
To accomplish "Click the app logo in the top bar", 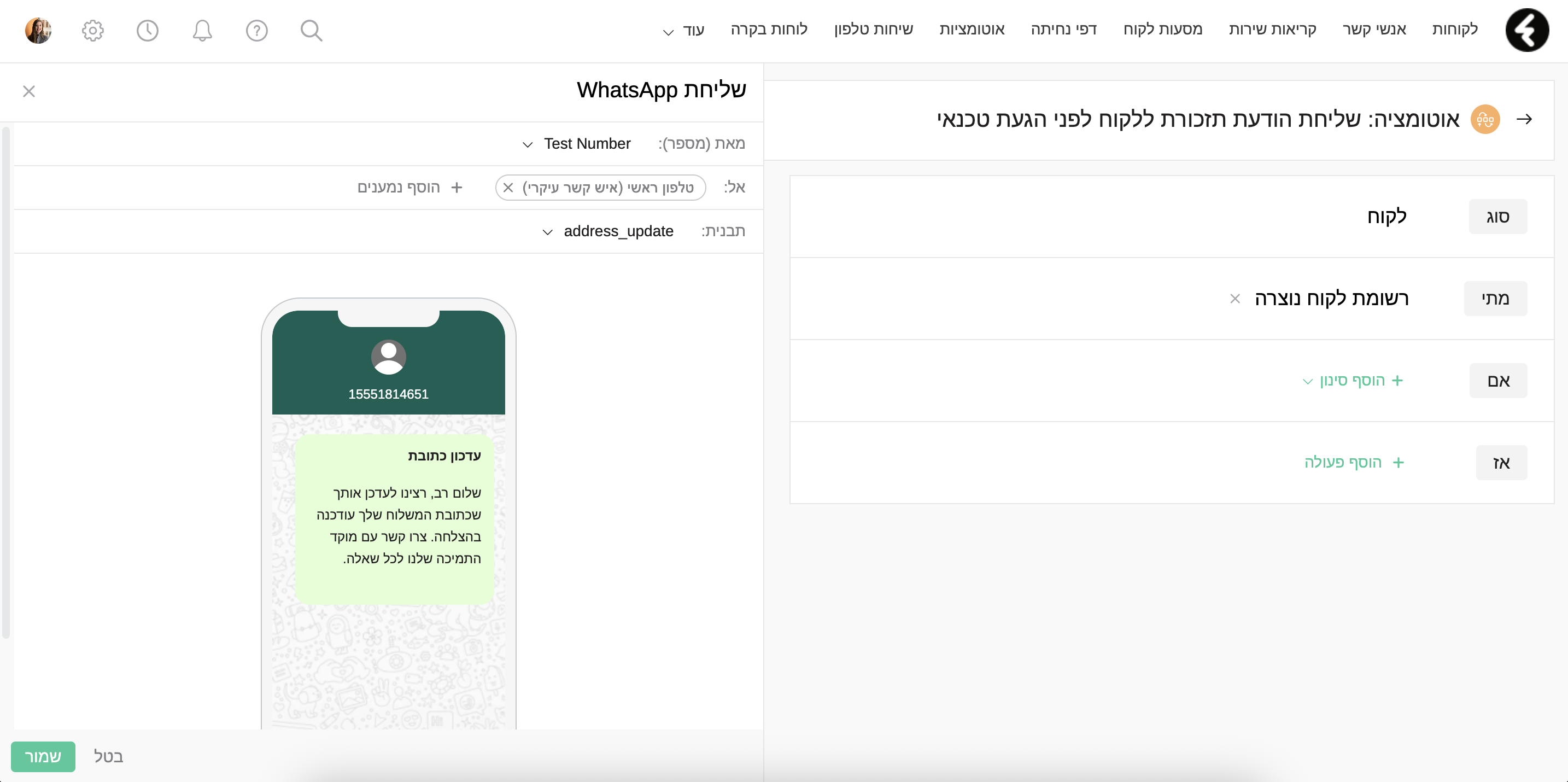I will pyautogui.click(x=1526, y=31).
